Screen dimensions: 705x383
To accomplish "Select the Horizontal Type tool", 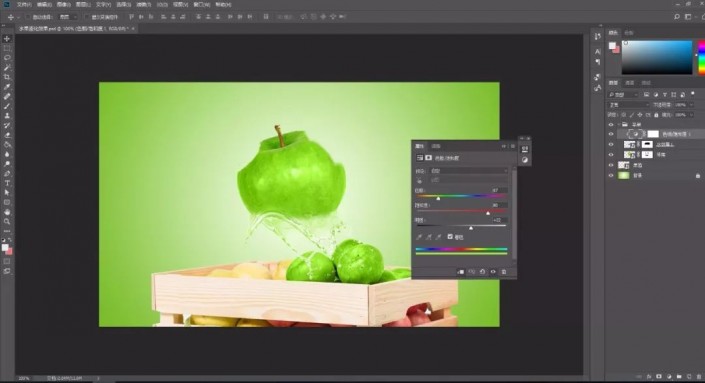I will coord(7,183).
